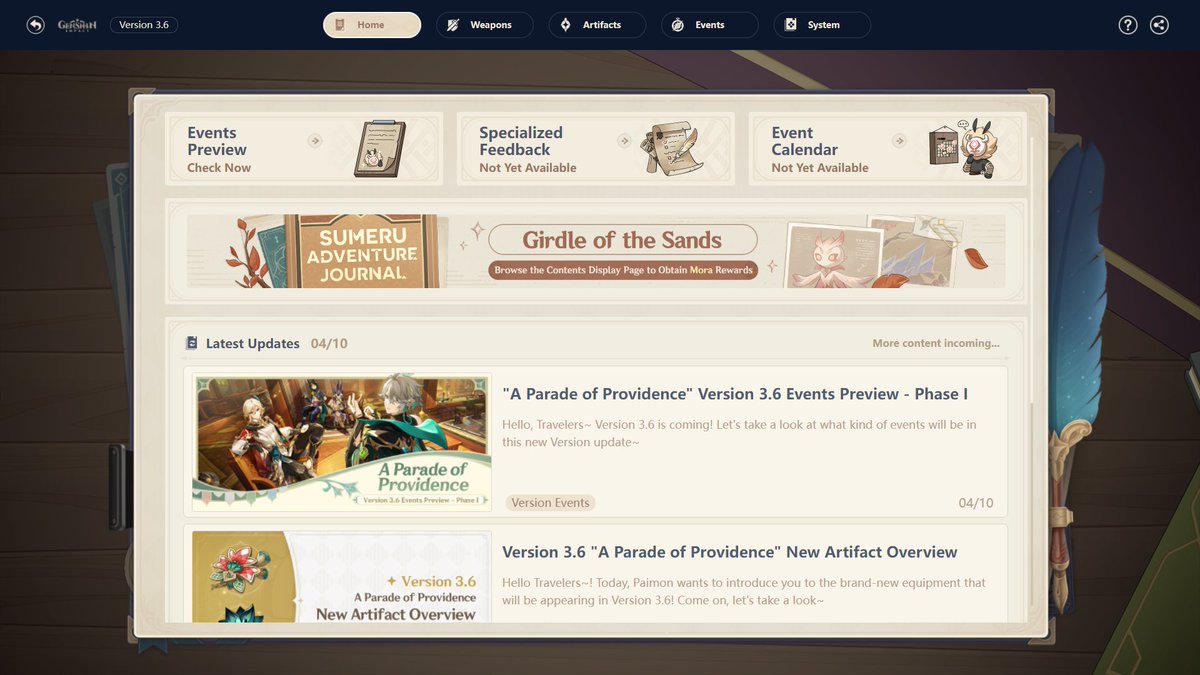
Task: Click the Version 3.6 is coming description text
Action: click(739, 433)
